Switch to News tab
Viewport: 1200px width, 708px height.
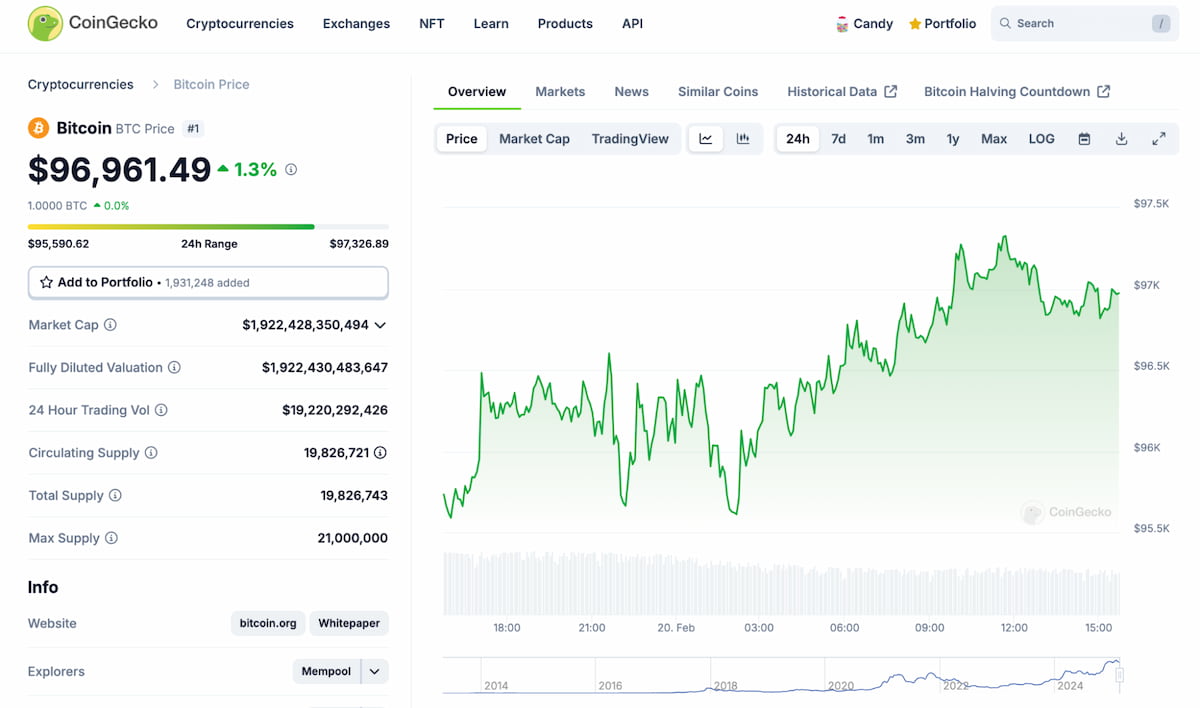coord(632,91)
